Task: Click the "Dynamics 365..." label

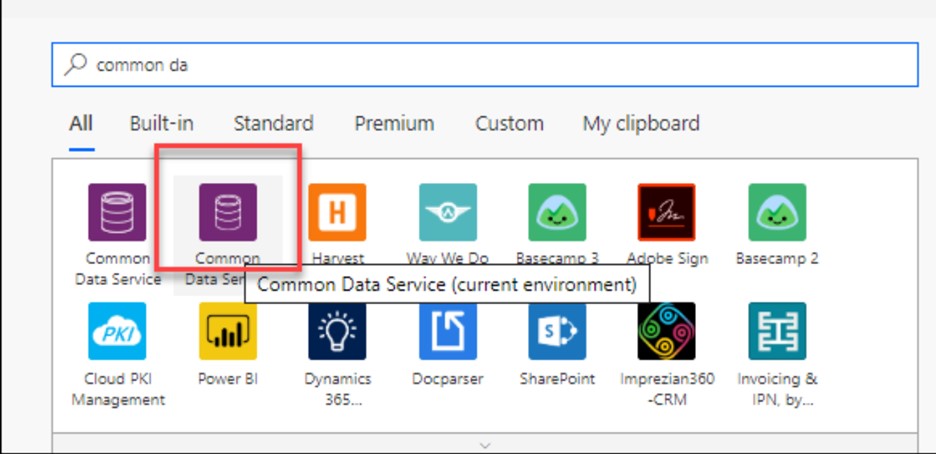Action: (338, 389)
